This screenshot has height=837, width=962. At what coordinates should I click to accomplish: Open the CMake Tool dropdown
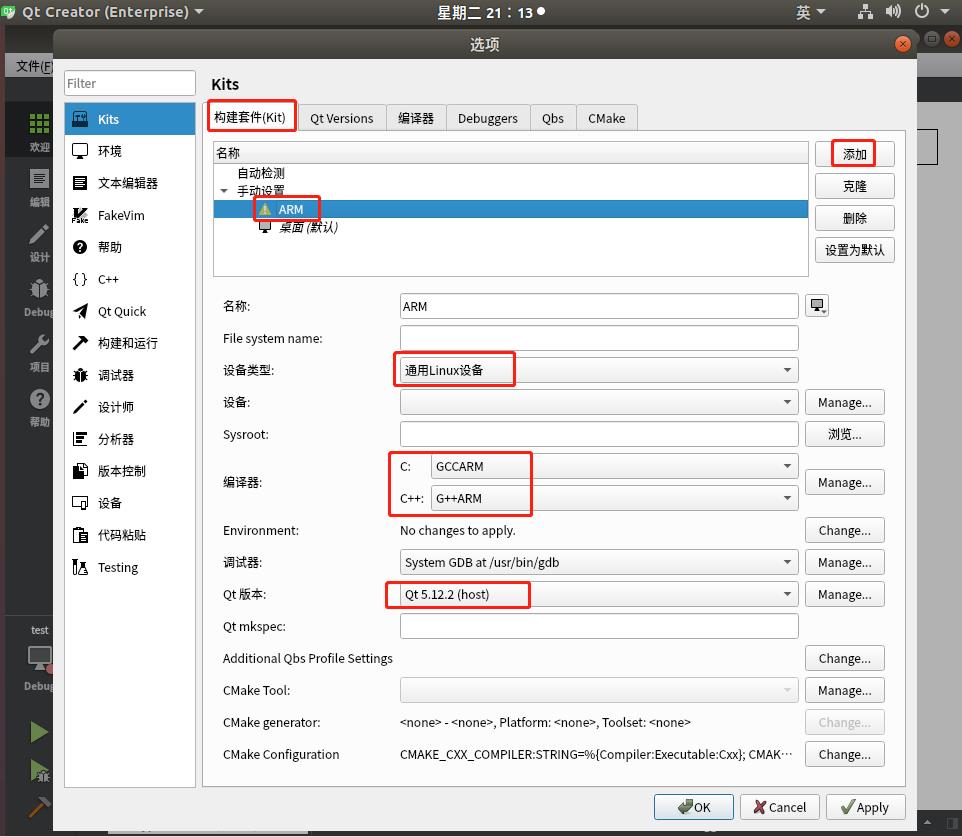click(599, 690)
